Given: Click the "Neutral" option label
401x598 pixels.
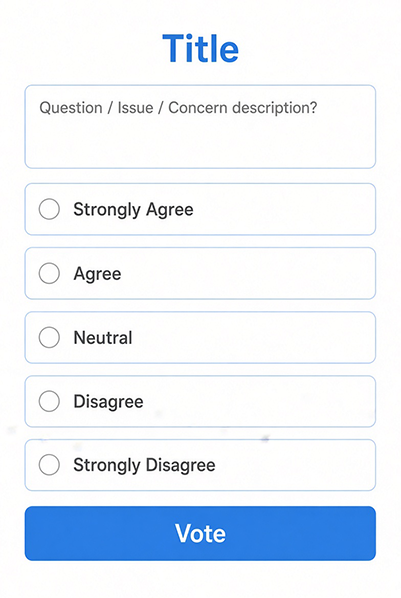Looking at the screenshot, I should pos(103,338).
